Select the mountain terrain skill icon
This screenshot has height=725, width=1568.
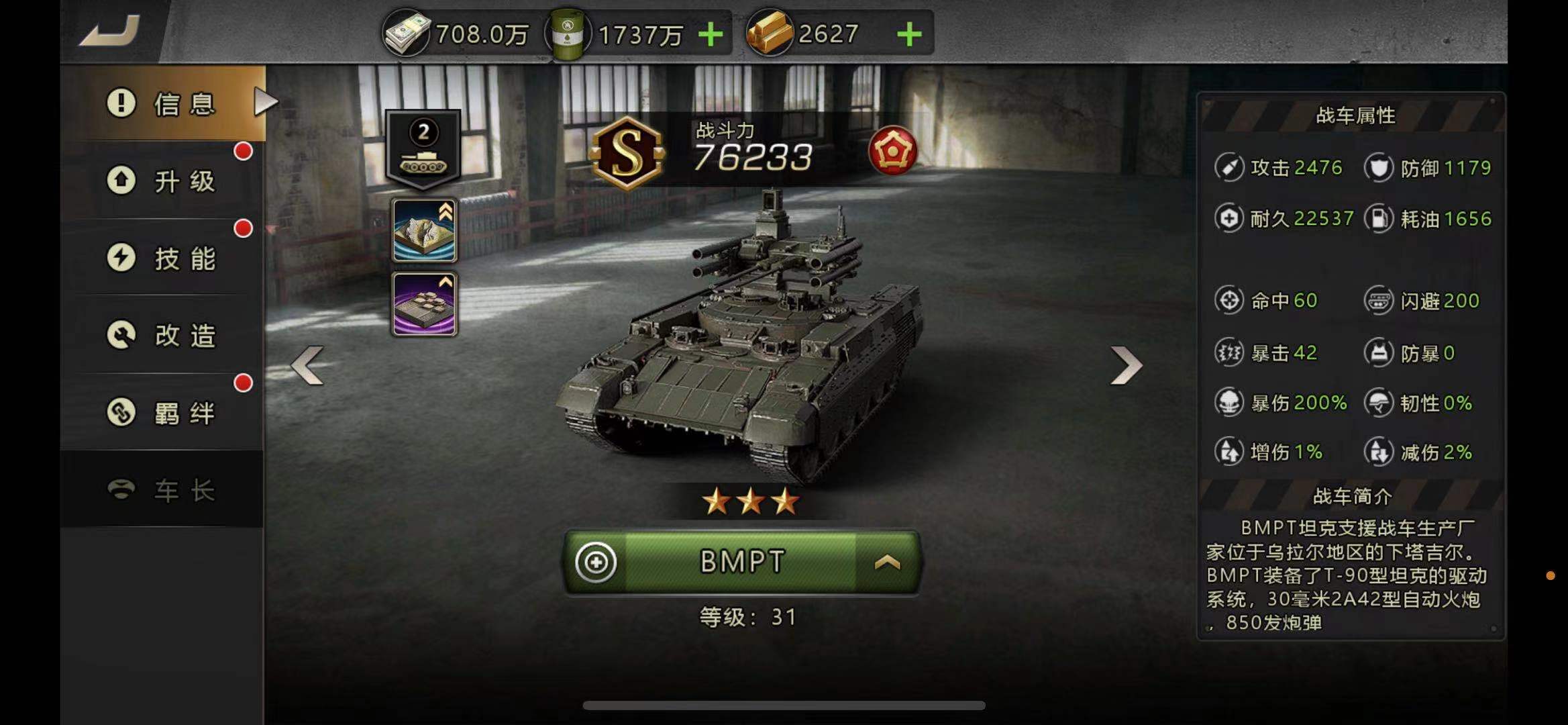pyautogui.click(x=424, y=230)
